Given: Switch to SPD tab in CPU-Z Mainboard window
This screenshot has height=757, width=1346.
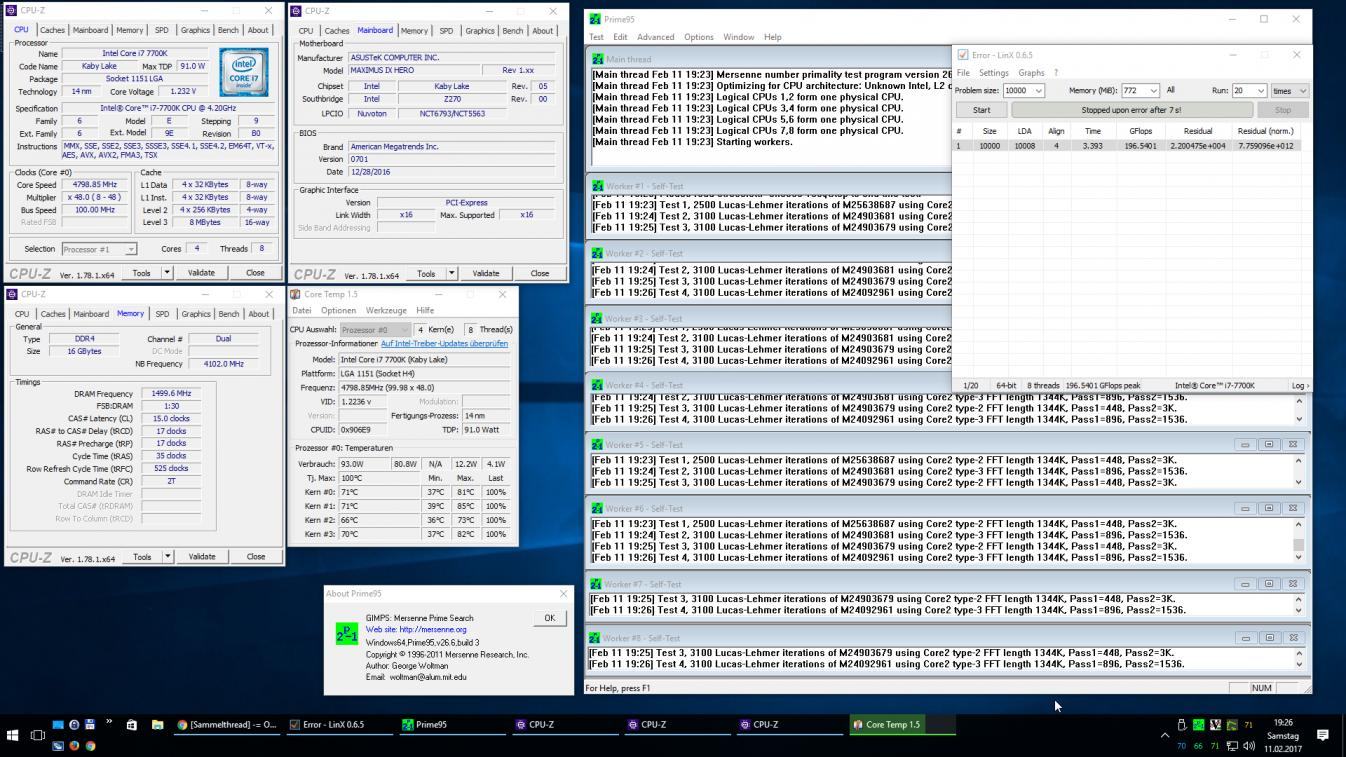Looking at the screenshot, I should tap(446, 31).
